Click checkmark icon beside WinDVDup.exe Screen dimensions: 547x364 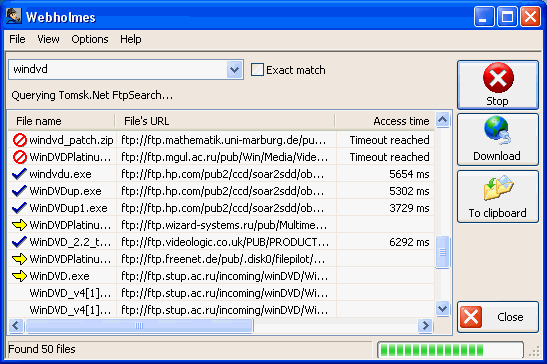(x=19, y=191)
